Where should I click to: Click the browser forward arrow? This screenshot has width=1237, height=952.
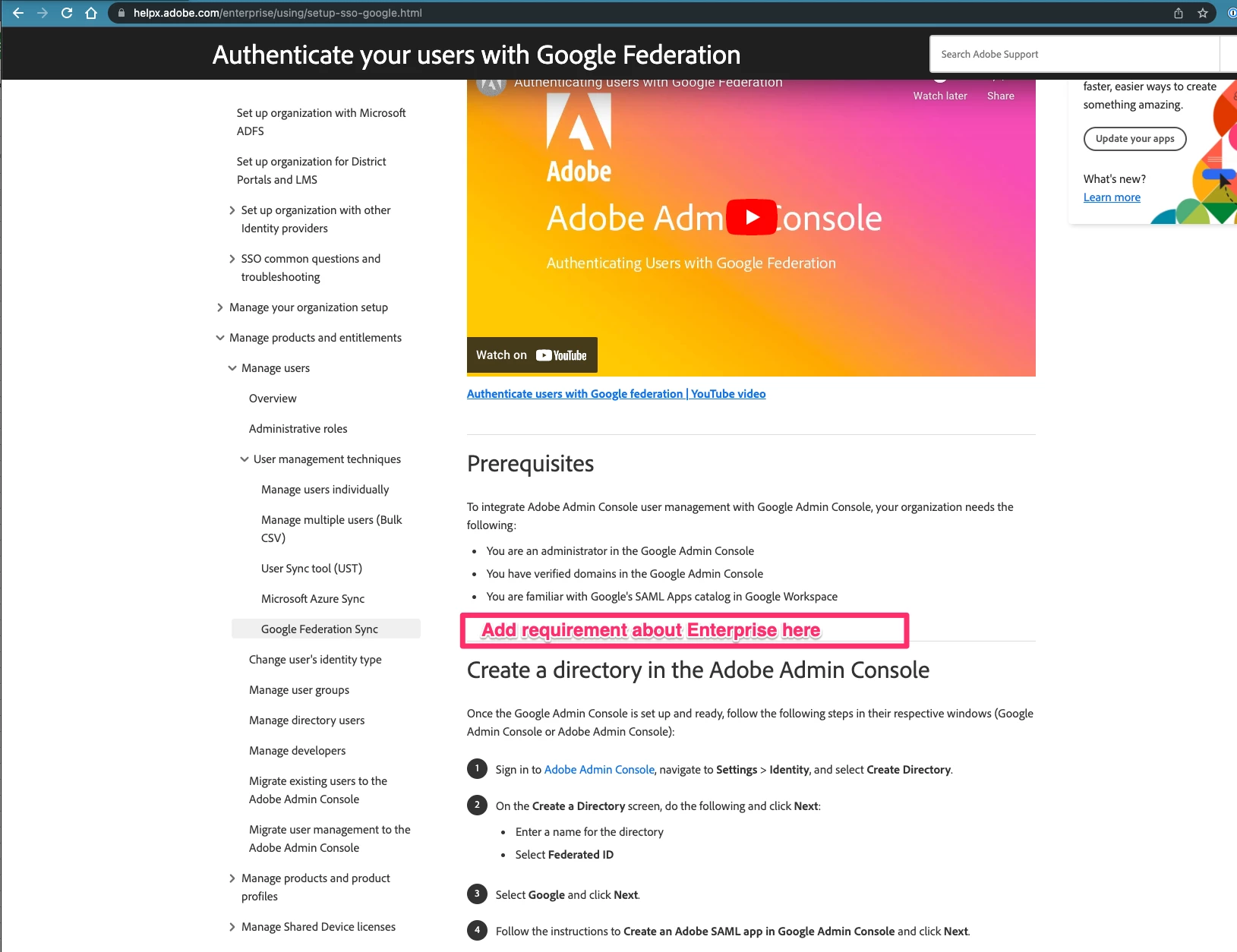click(x=43, y=13)
